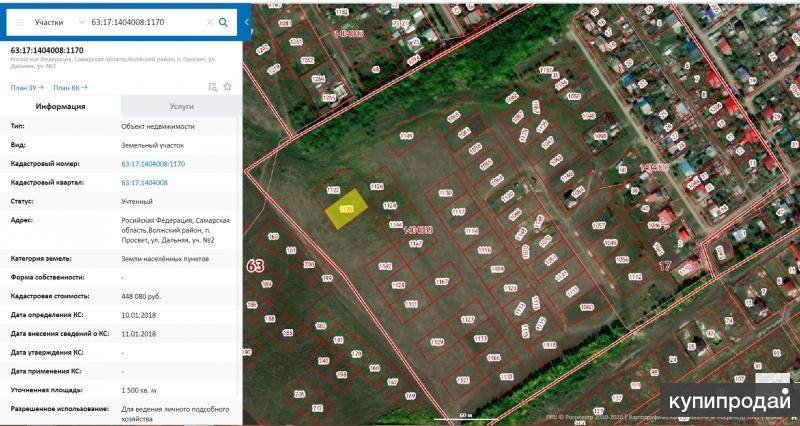Select parcel 1129 on the map
This screenshot has width=800, height=426.
436,342
